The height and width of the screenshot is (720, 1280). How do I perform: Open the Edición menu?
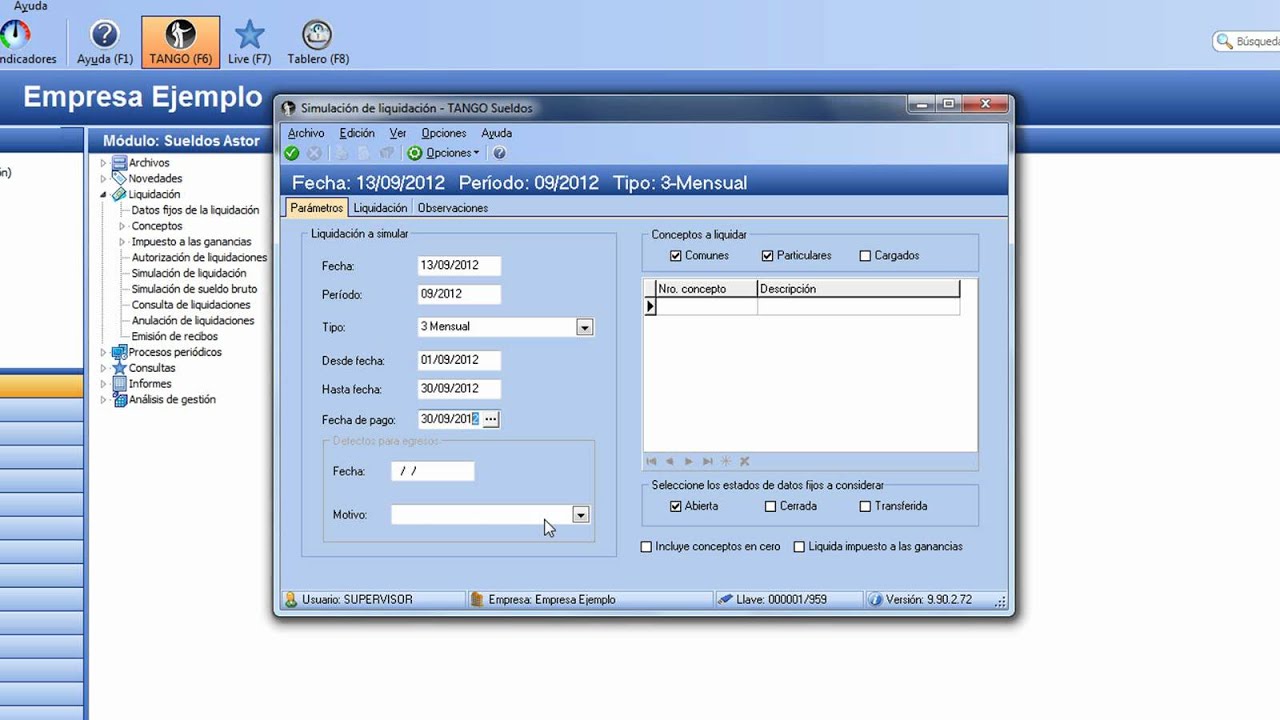click(357, 133)
